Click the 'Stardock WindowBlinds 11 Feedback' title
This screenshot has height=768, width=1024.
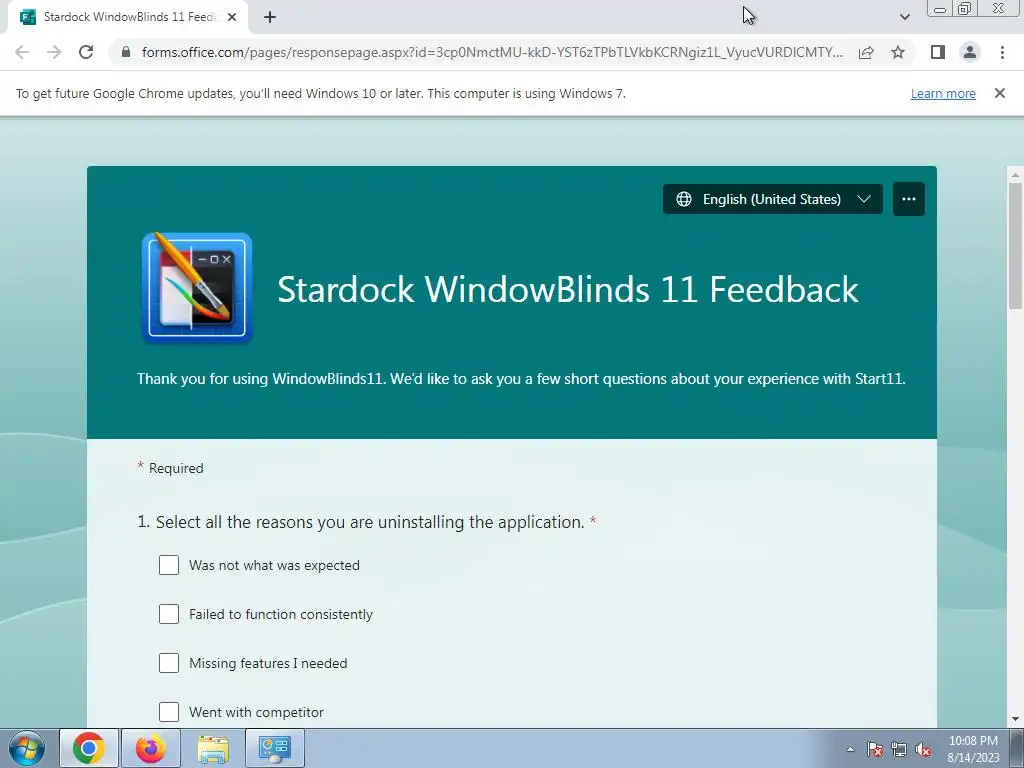tap(568, 289)
